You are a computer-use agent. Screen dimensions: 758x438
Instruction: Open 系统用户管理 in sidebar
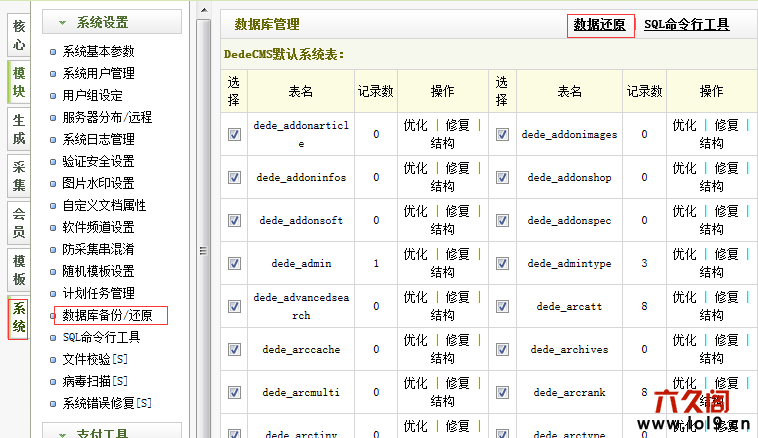coord(98,73)
